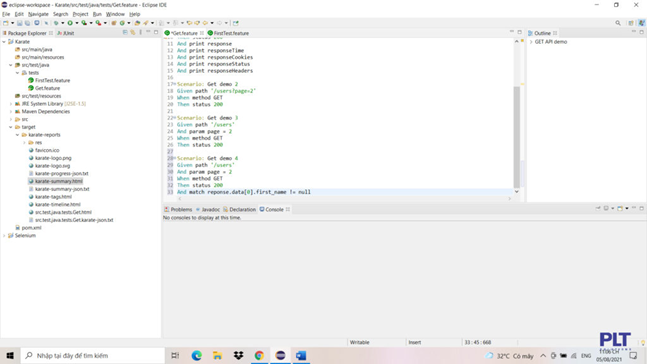
Task: Open the Debug button dropdown arrow
Action: pos(63,23)
